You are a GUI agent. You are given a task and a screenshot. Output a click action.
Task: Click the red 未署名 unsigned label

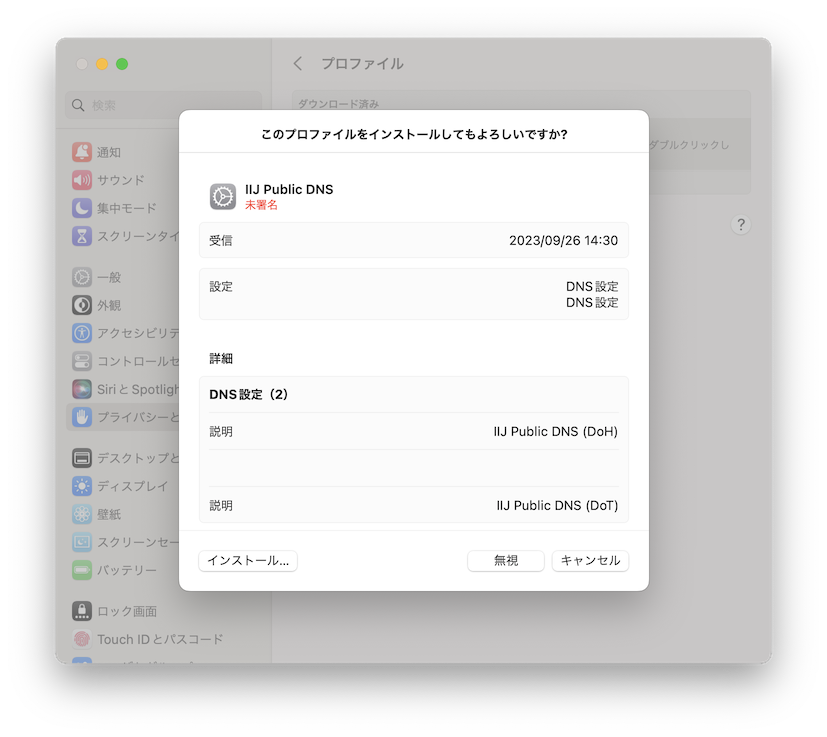point(261,205)
